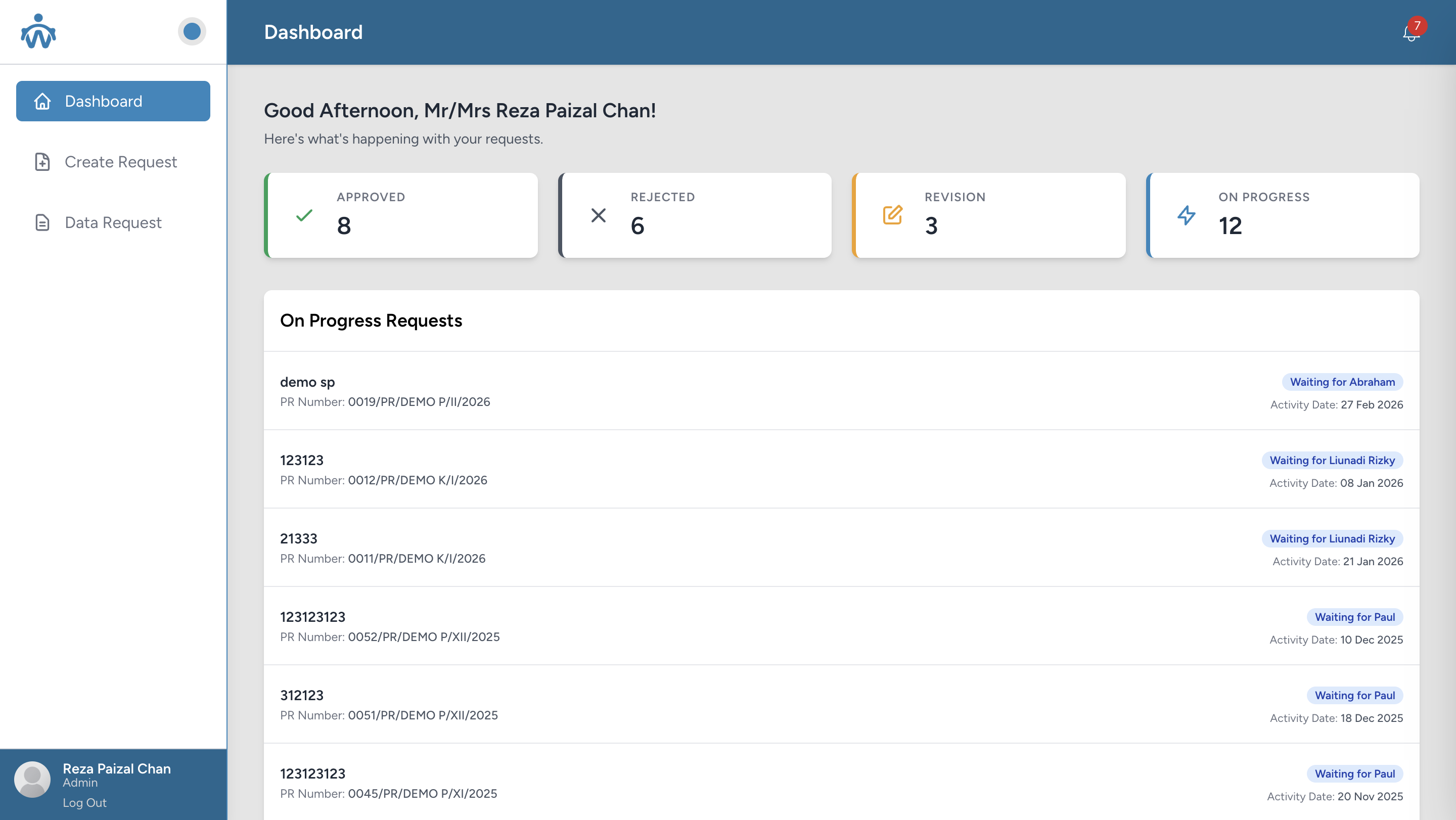
Task: Click the Revision edit pencil icon
Action: [x=892, y=215]
